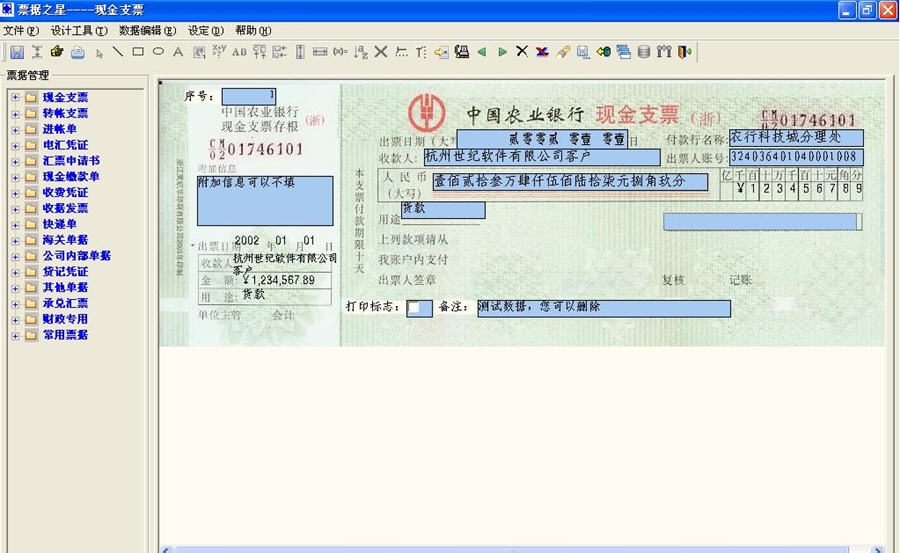Click the 出票日期 date field on the cheque

pyautogui.click(x=542, y=140)
